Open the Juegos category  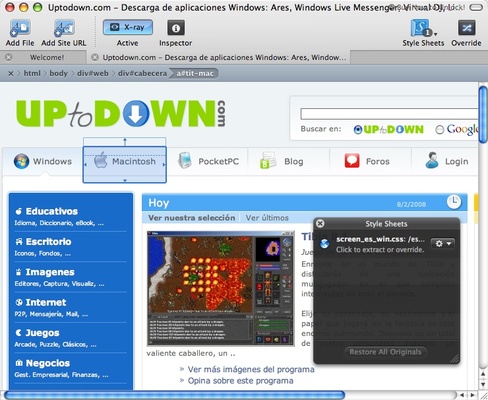pos(42,333)
